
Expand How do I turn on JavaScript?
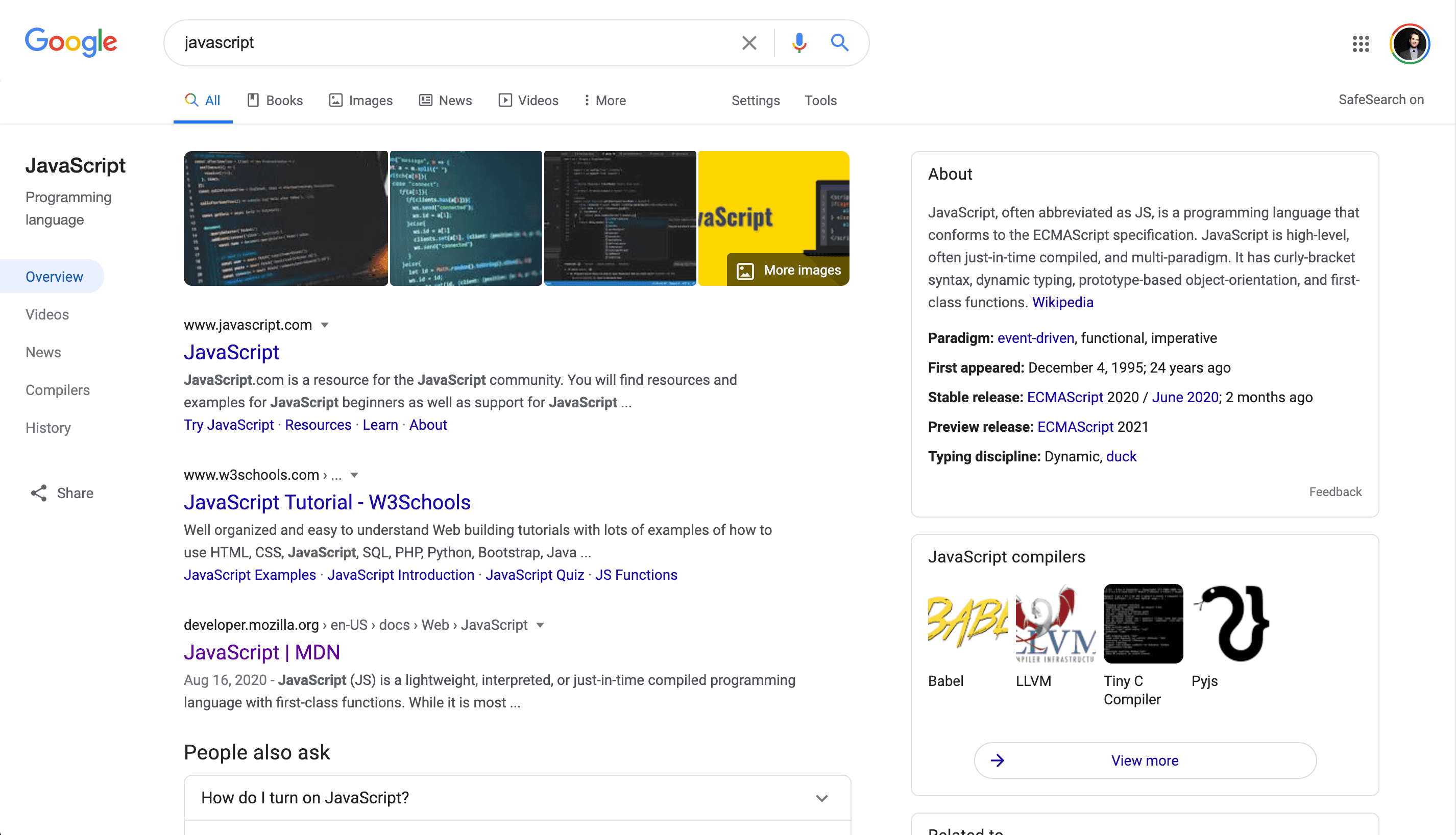tap(517, 798)
